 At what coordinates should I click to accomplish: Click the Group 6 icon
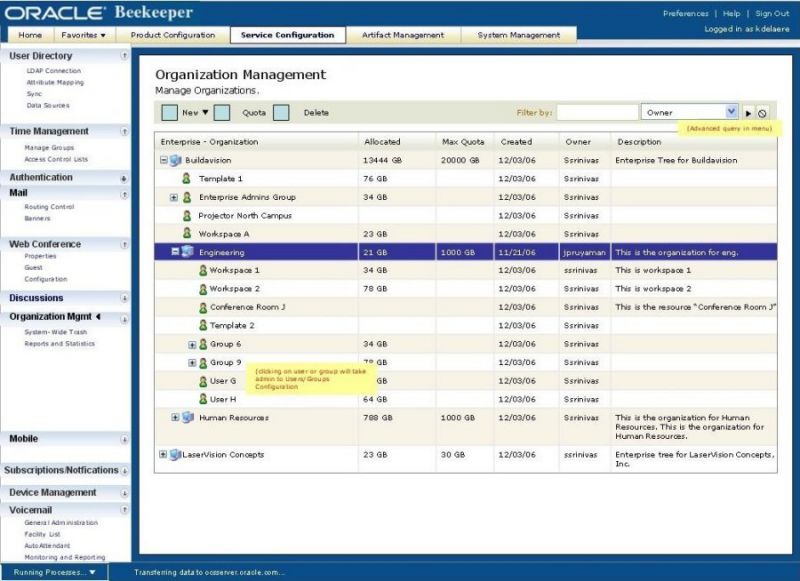pos(203,344)
